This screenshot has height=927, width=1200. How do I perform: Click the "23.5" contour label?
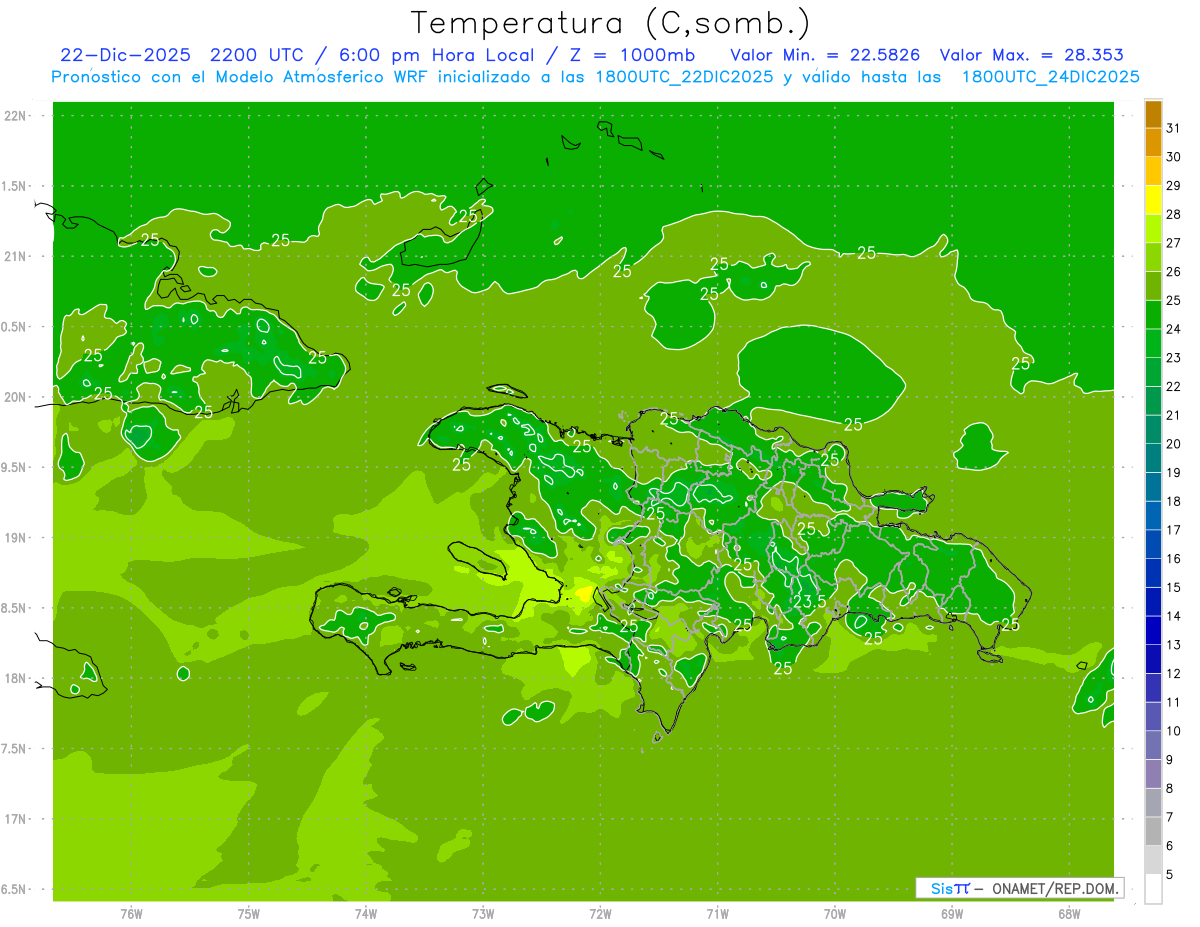810,601
